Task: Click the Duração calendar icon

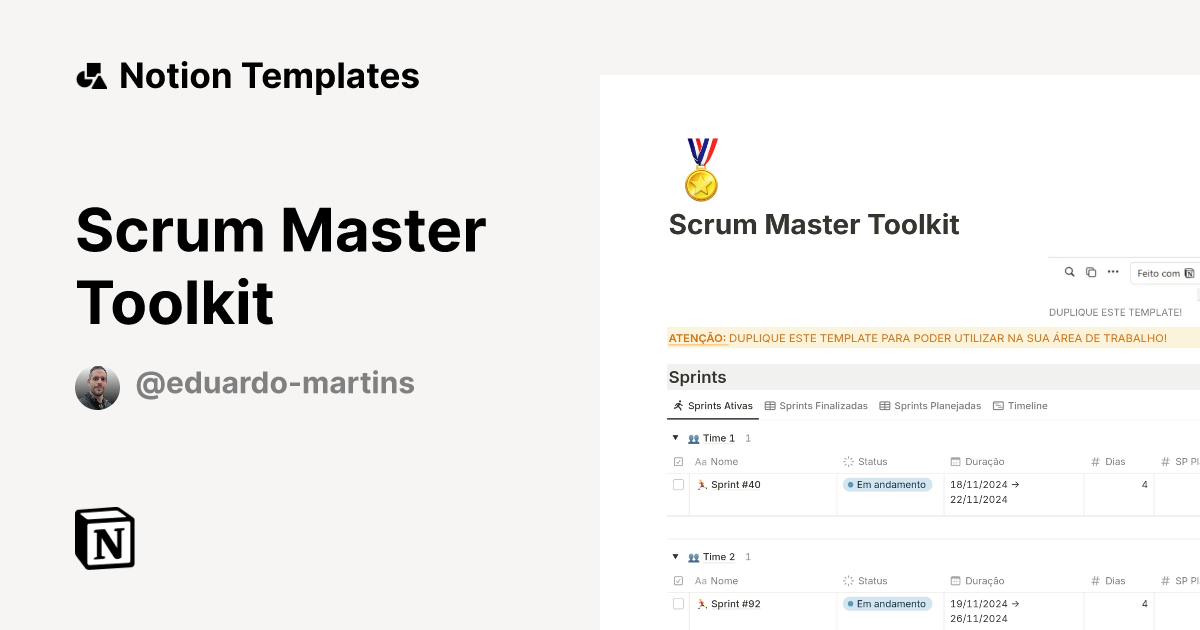Action: click(x=956, y=461)
